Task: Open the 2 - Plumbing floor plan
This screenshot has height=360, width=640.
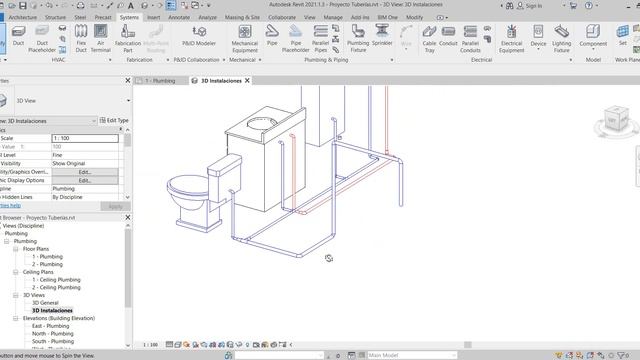Action: point(47,264)
